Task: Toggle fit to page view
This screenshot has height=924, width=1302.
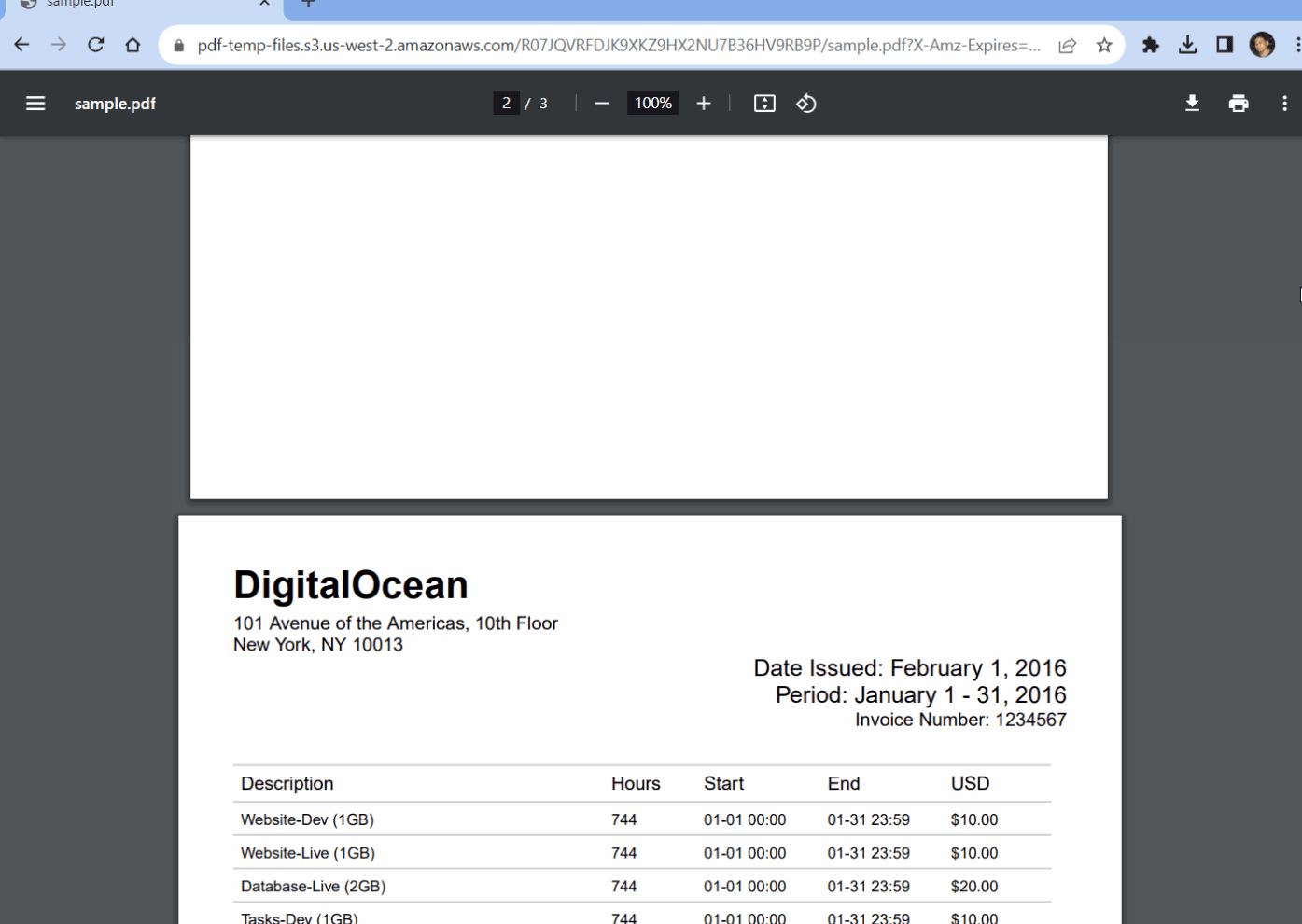Action: 764,104
